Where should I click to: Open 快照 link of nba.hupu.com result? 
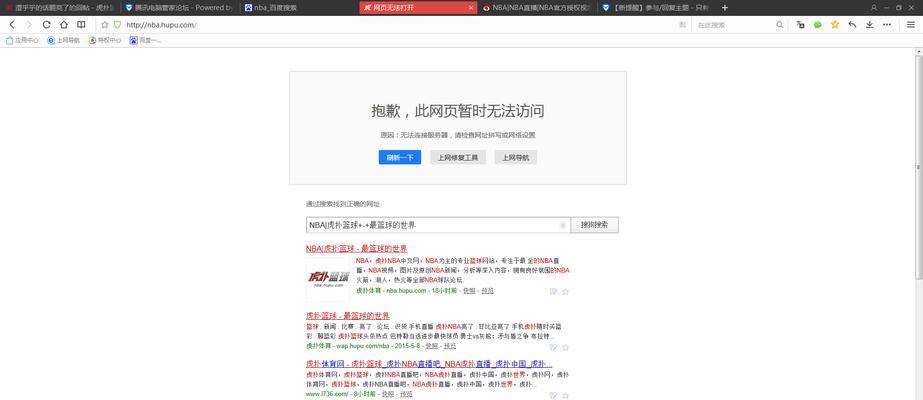point(469,291)
